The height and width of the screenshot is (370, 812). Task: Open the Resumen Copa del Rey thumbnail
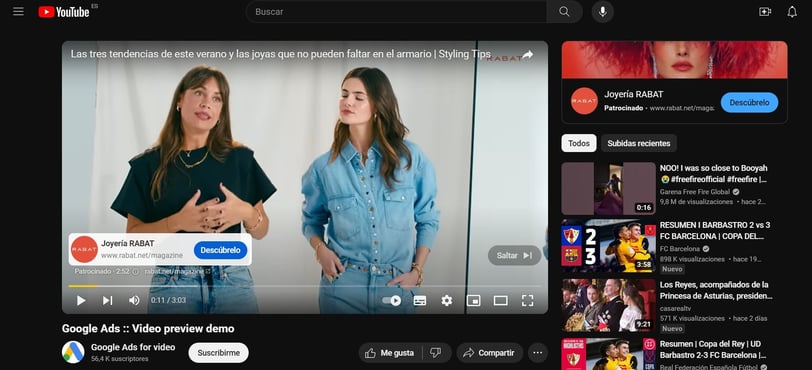(608, 354)
